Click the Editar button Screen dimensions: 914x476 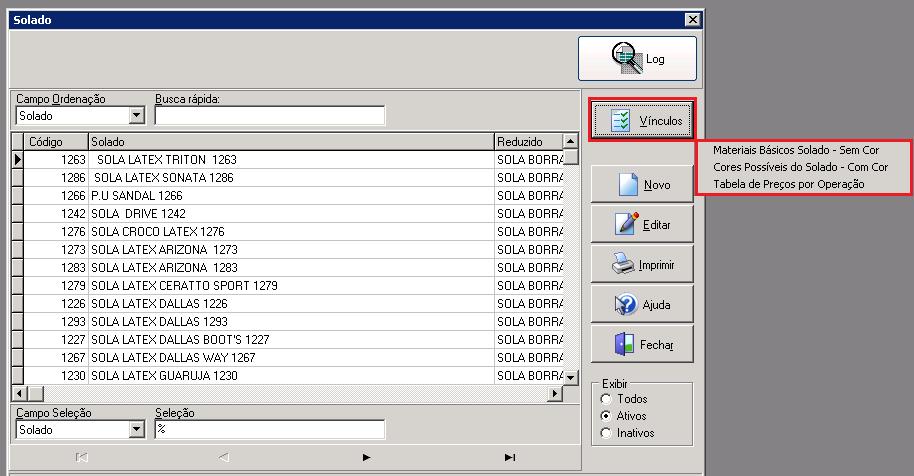click(642, 224)
